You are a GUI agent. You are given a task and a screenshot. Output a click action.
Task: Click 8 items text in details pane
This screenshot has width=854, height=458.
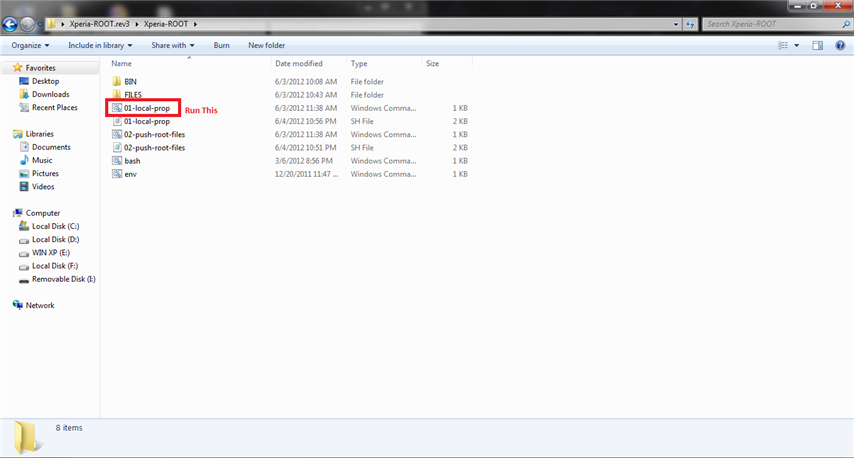coord(69,428)
